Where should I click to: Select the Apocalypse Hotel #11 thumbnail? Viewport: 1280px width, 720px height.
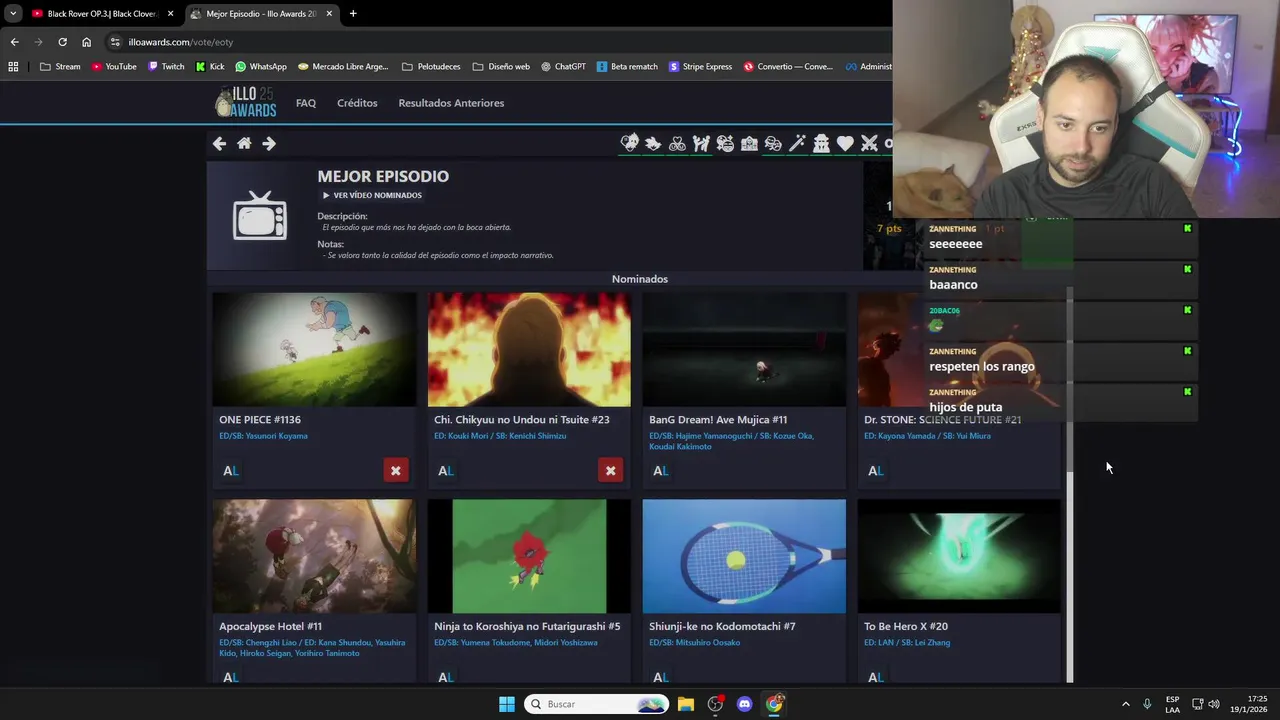click(314, 556)
